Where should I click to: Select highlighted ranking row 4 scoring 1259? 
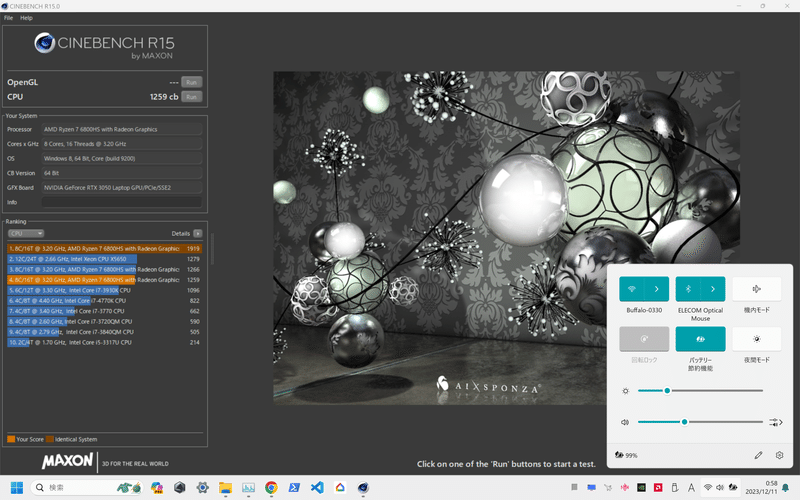pos(105,280)
